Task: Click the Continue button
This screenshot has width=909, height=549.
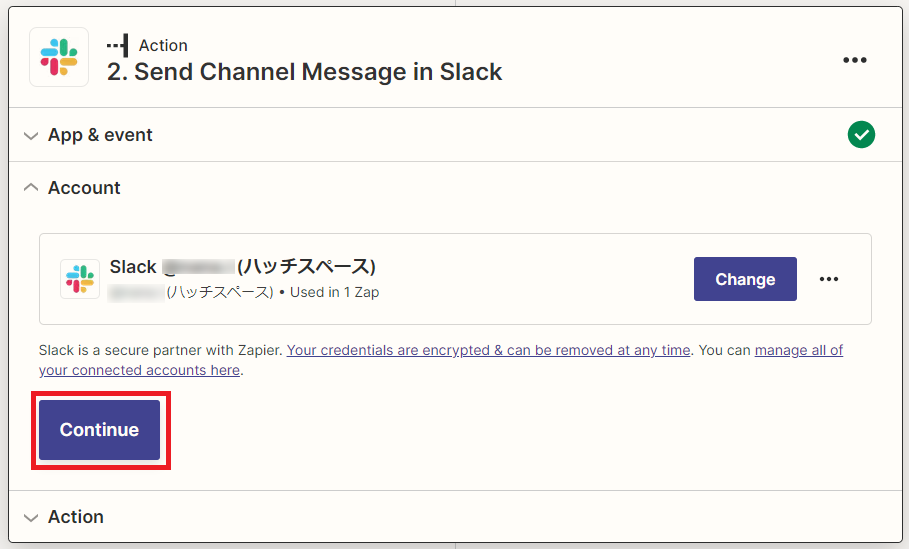Action: (99, 430)
